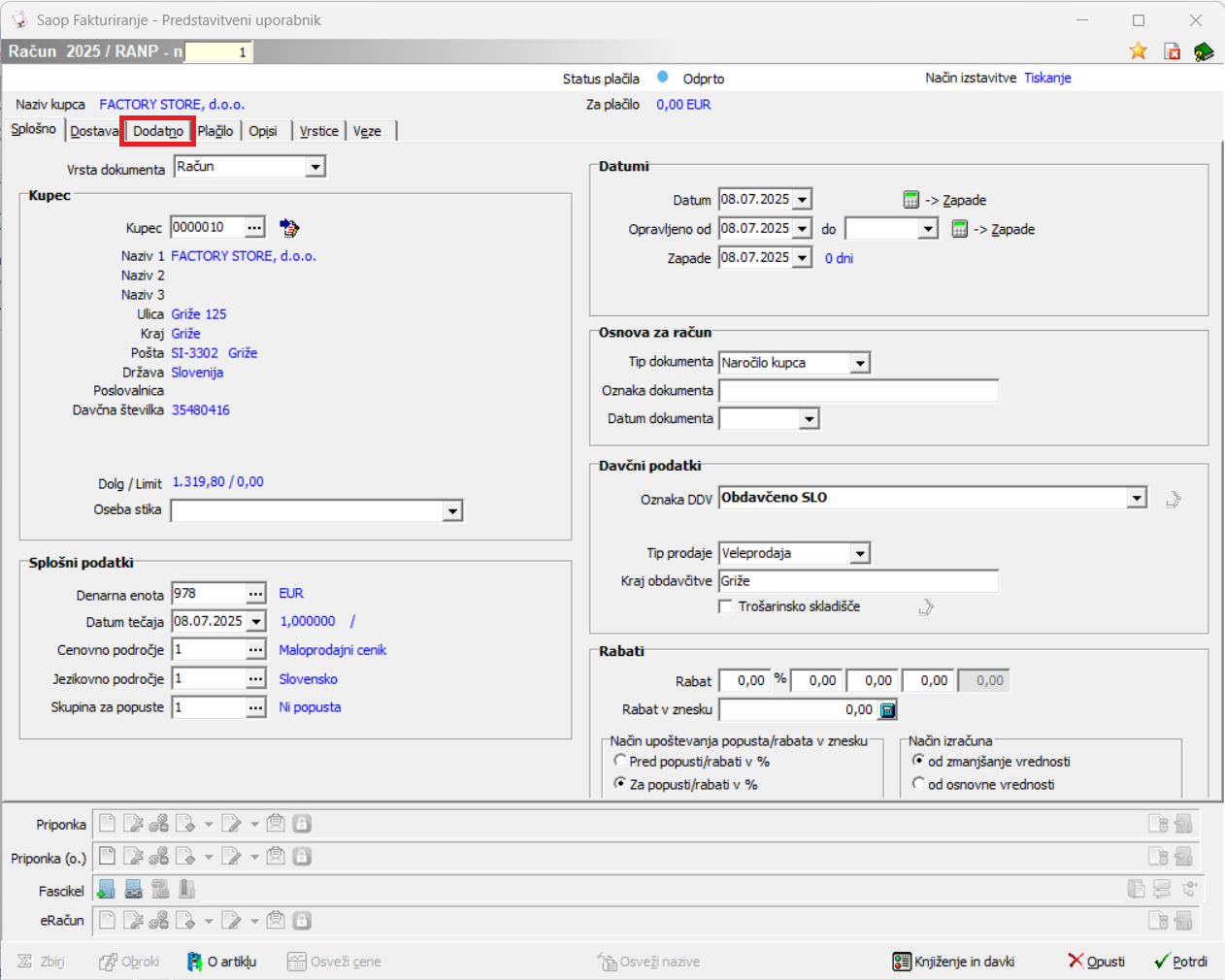Click the envelope icon in Priponka row
1225x980 pixels.
tap(276, 824)
